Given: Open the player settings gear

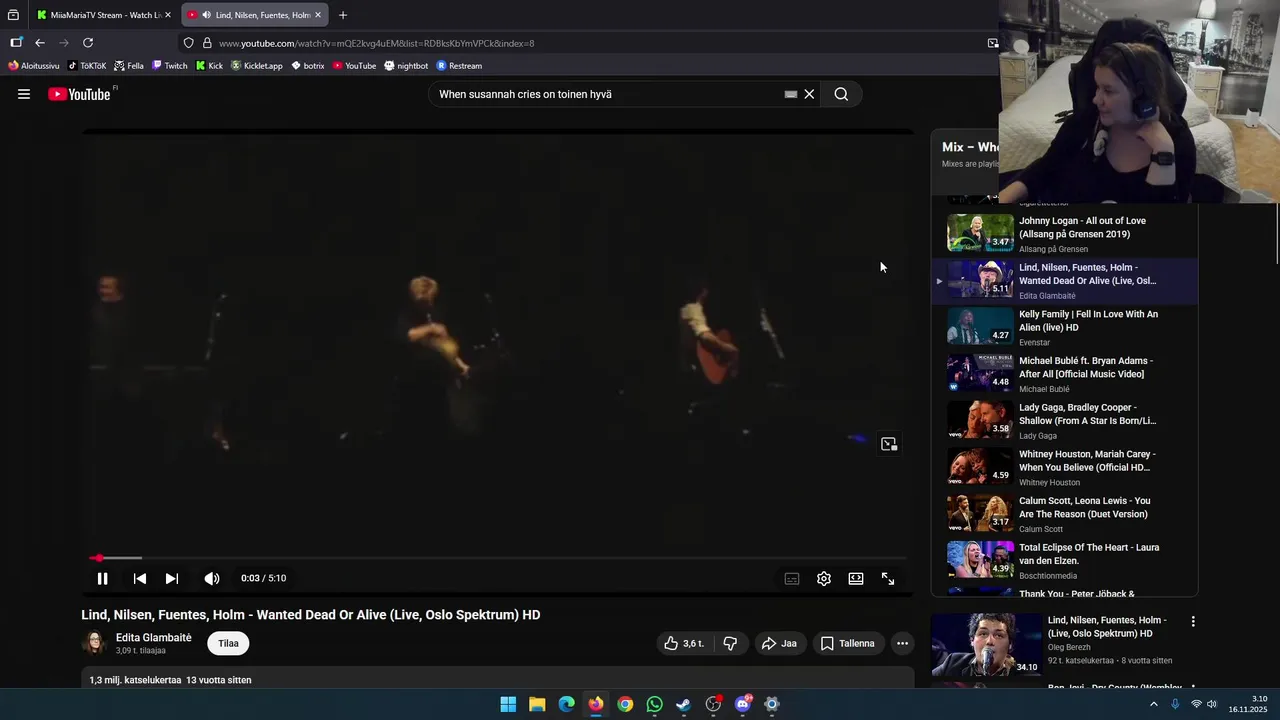Looking at the screenshot, I should (x=824, y=578).
